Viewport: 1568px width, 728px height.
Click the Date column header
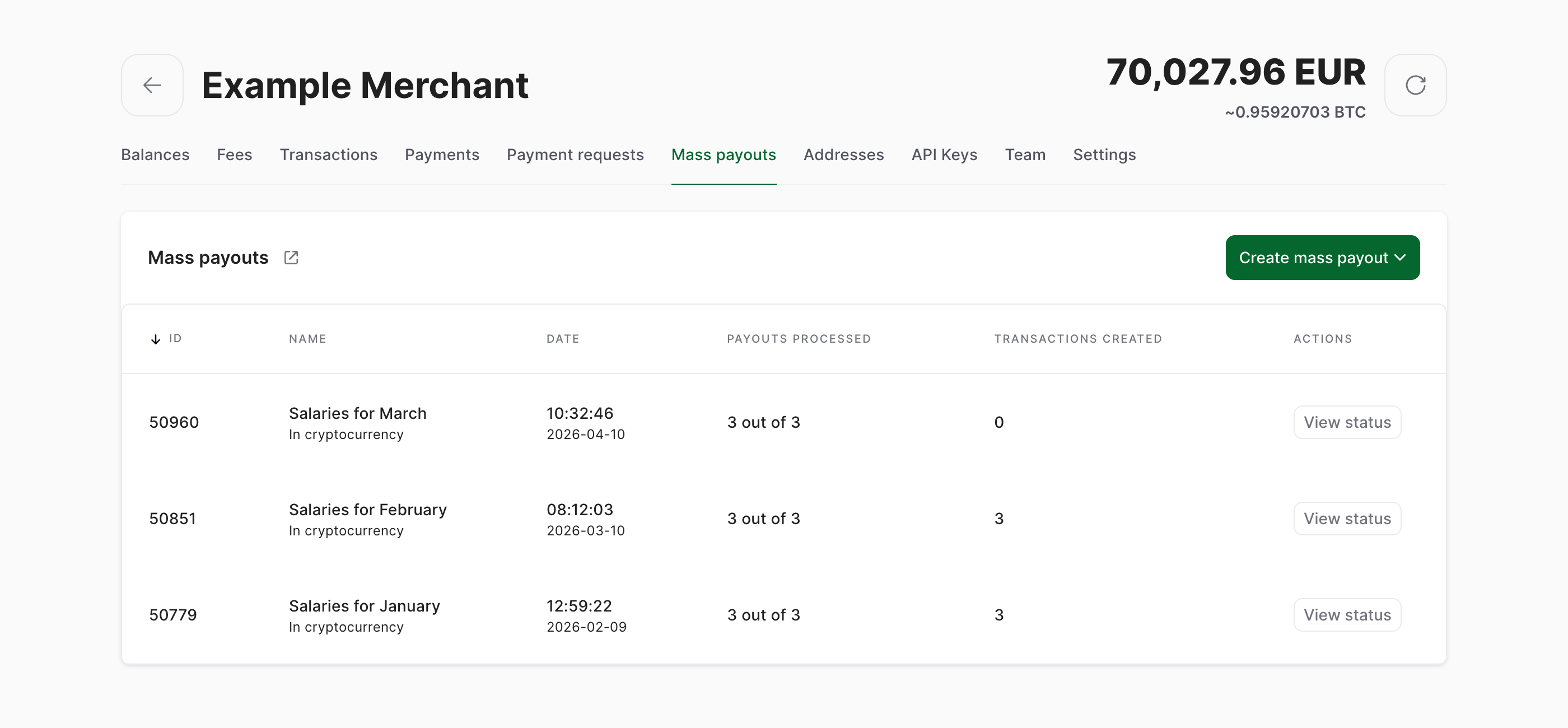pyautogui.click(x=562, y=339)
